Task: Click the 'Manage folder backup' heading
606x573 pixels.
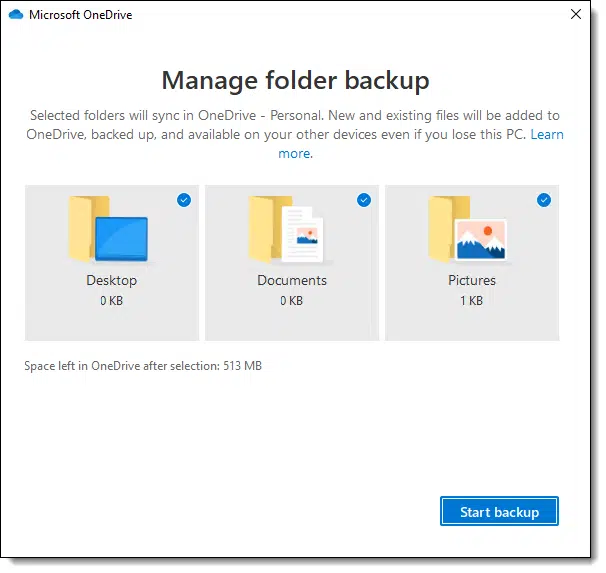Action: [x=296, y=81]
